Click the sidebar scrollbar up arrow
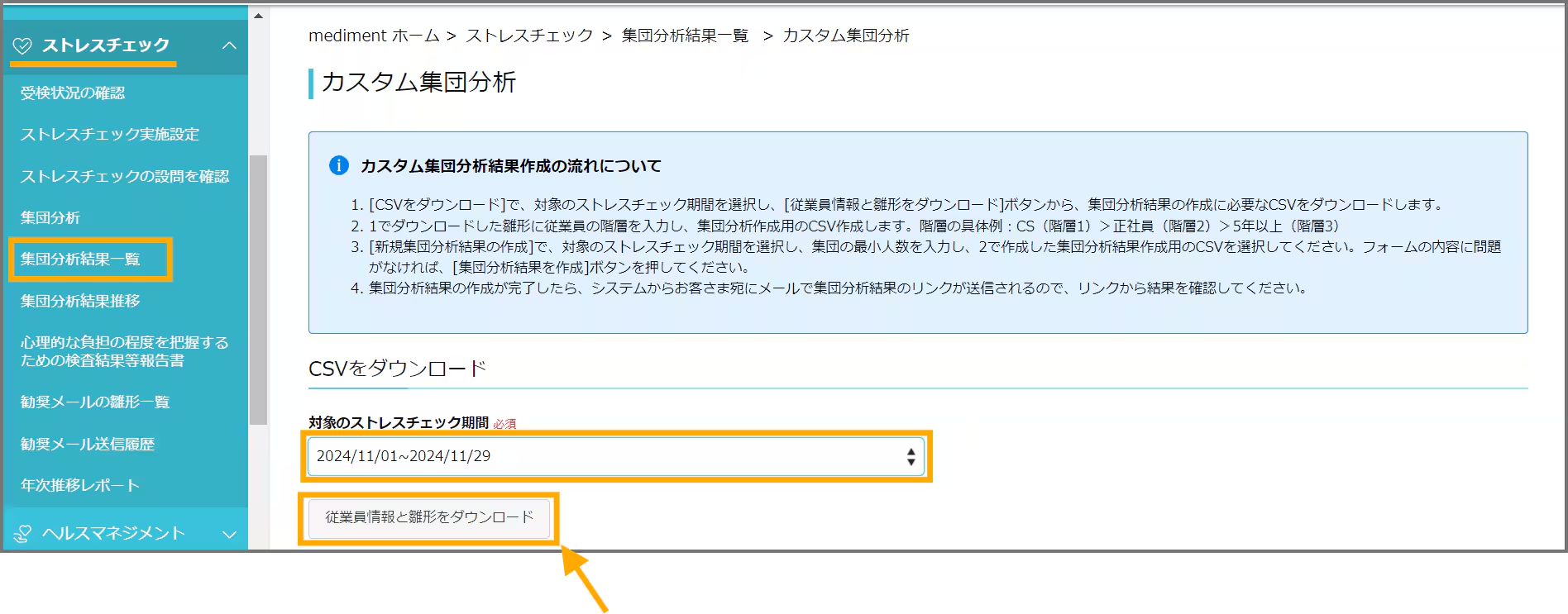 (x=258, y=16)
